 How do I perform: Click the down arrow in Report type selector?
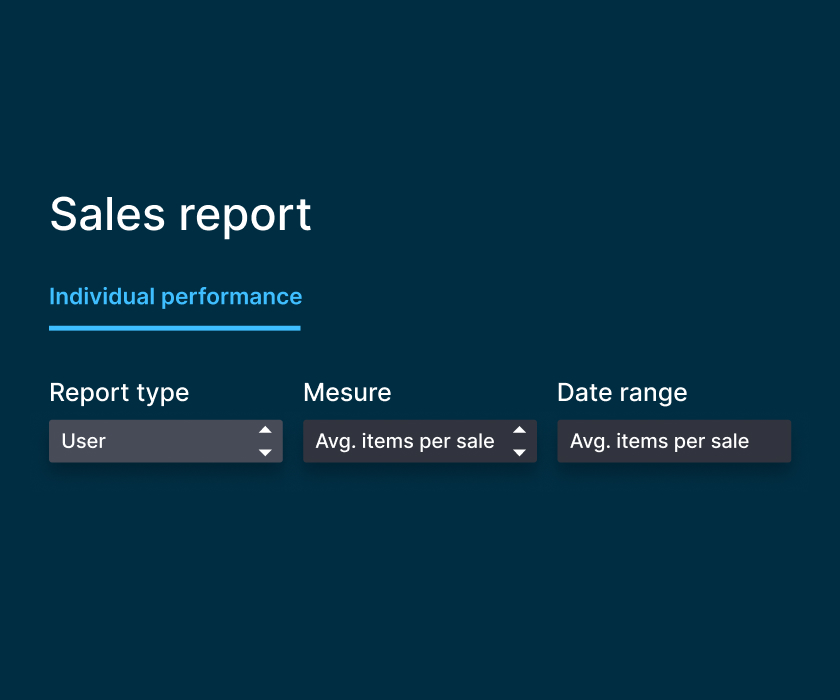coord(265,453)
